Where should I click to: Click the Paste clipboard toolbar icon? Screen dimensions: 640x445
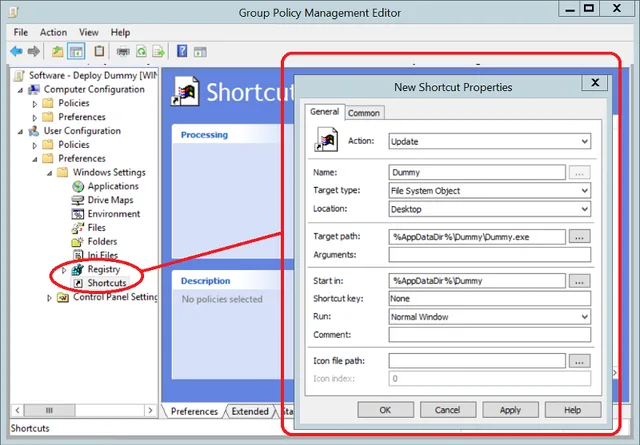pyautogui.click(x=99, y=51)
